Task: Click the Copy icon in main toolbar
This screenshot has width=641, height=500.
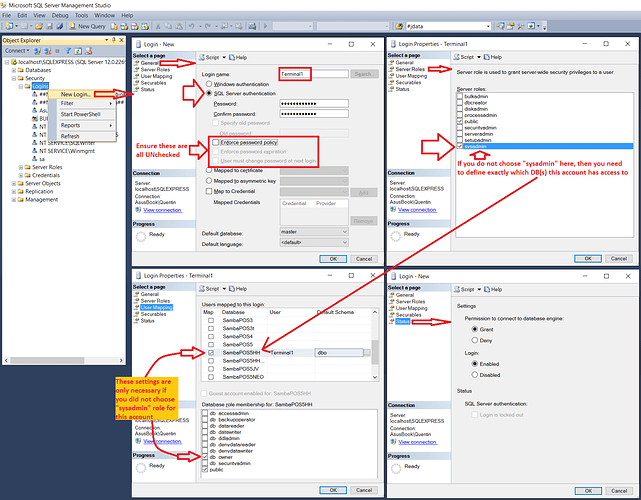Action: [168, 26]
